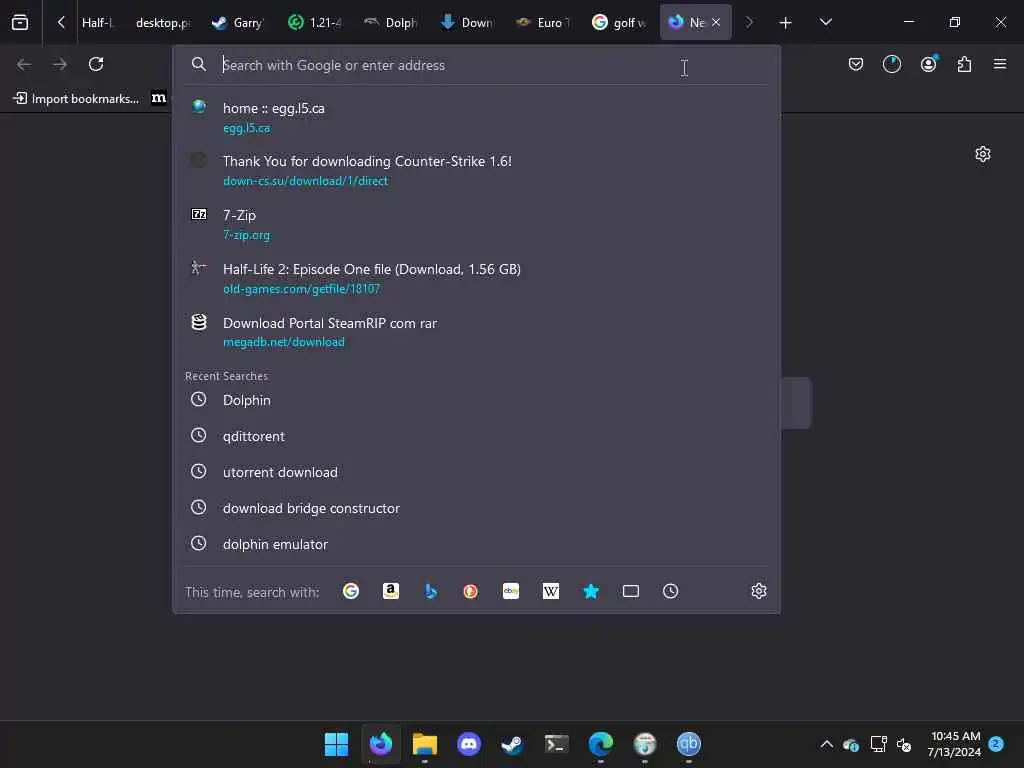Switch to the Garry tab
The height and width of the screenshot is (768, 1024).
click(238, 22)
